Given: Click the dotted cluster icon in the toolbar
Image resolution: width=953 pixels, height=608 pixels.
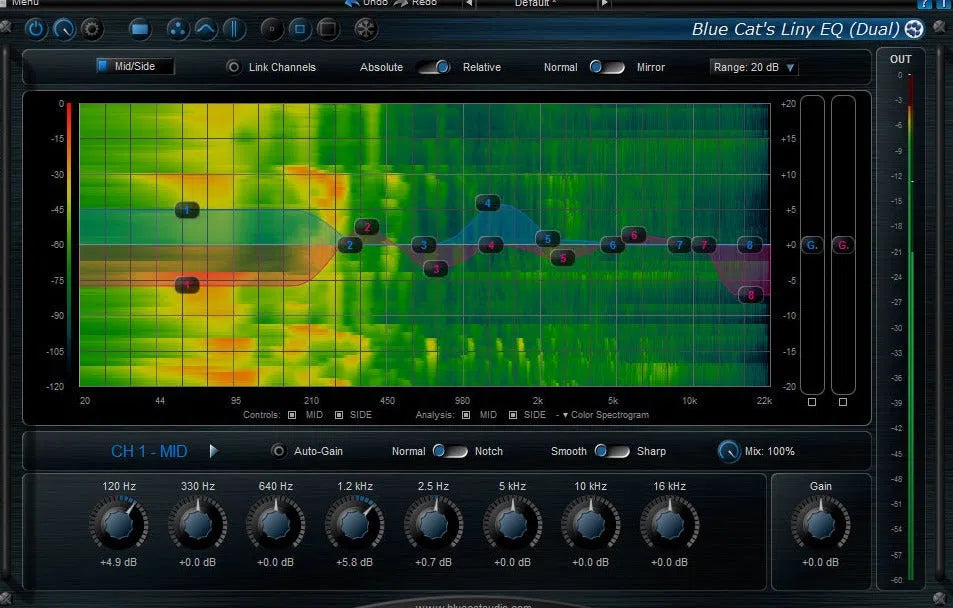Looking at the screenshot, I should pos(176,29).
